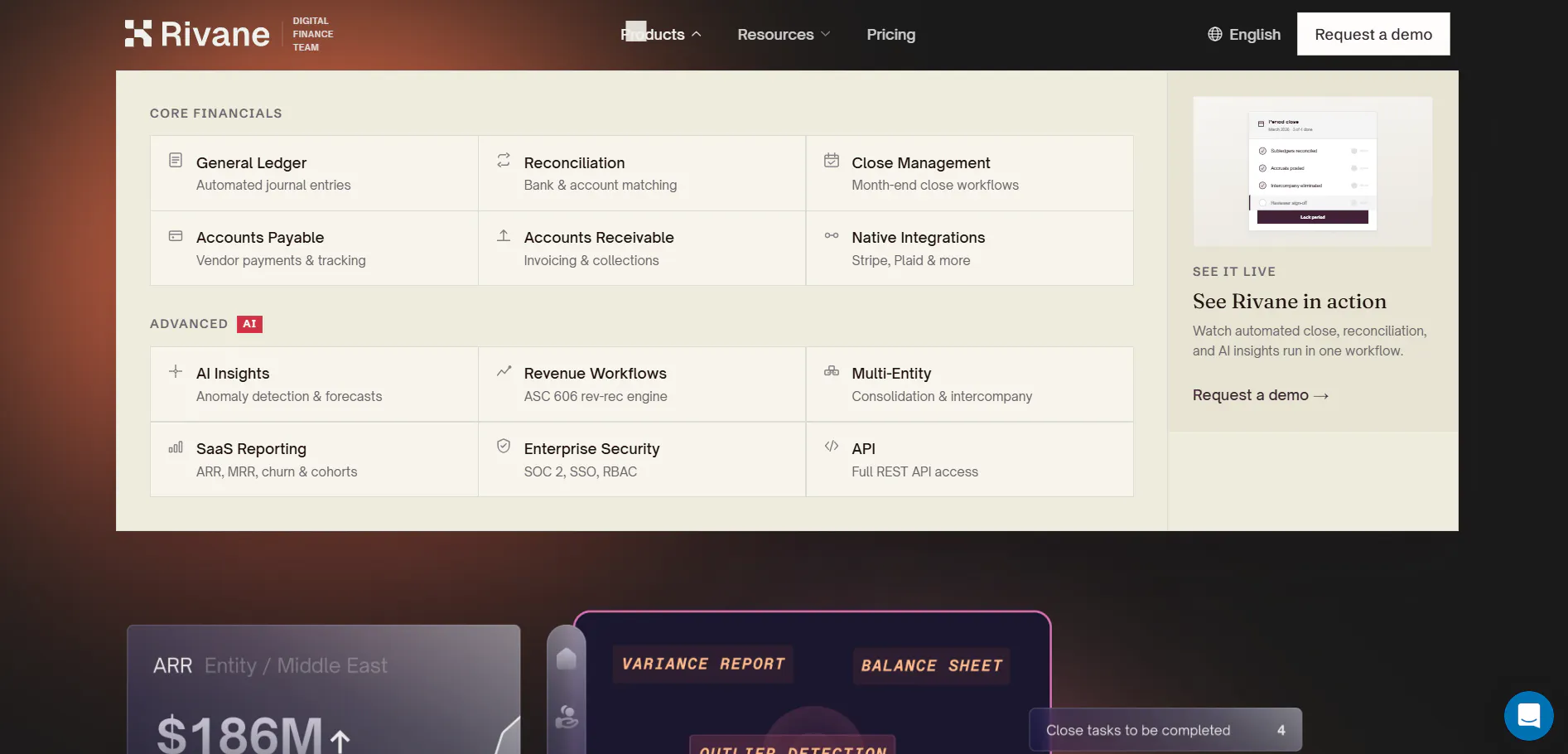This screenshot has width=1568, height=754.
Task: Open Enterprise Security page
Action: 642,460
